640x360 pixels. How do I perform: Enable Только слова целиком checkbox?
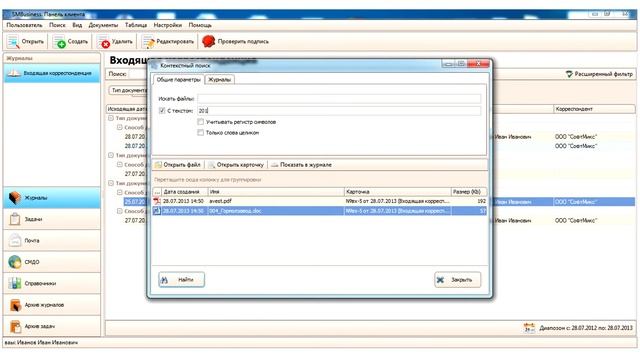pyautogui.click(x=200, y=132)
